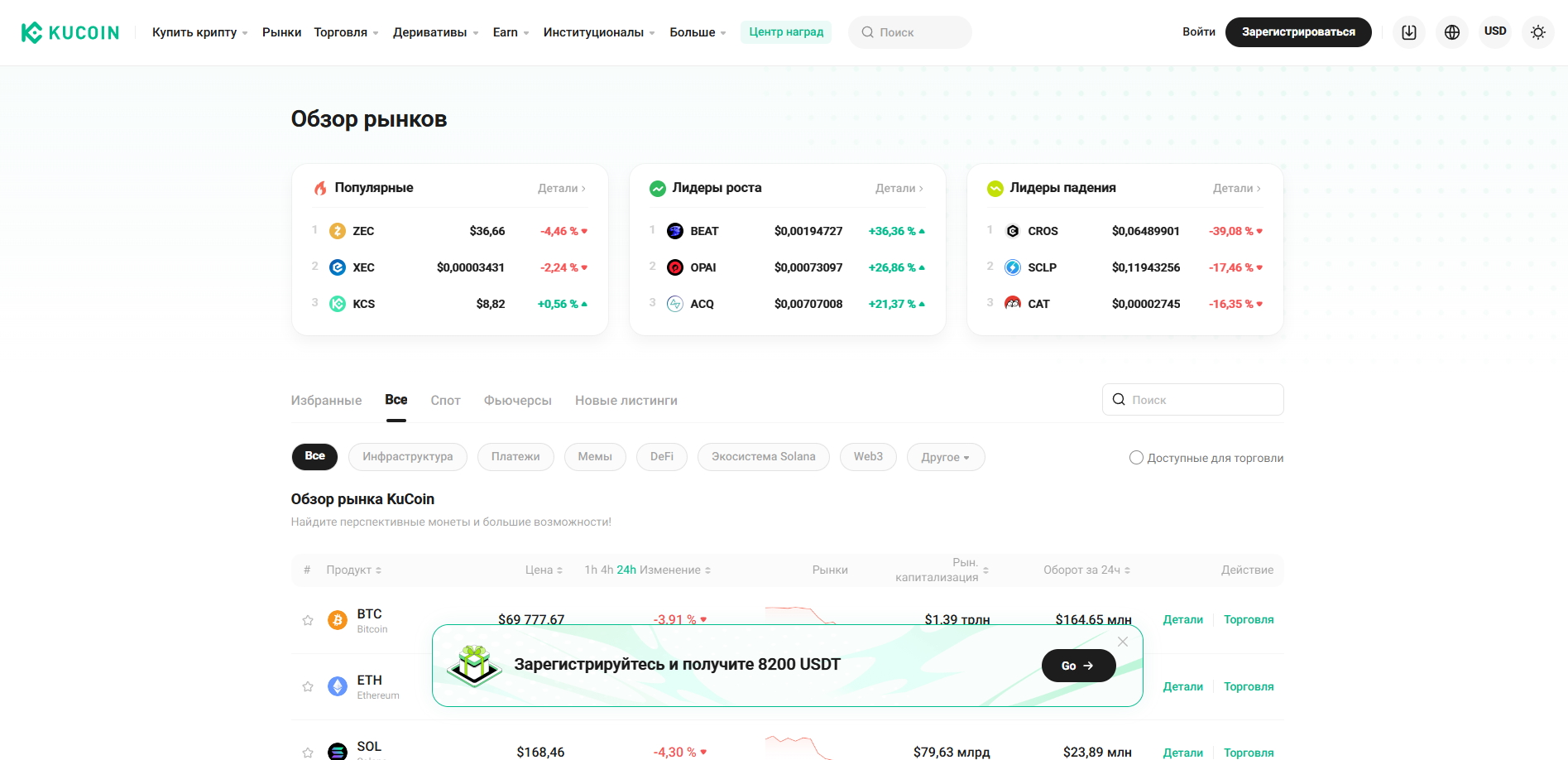
Task: Toggle the light/dark theme sun icon
Action: pyautogui.click(x=1537, y=32)
